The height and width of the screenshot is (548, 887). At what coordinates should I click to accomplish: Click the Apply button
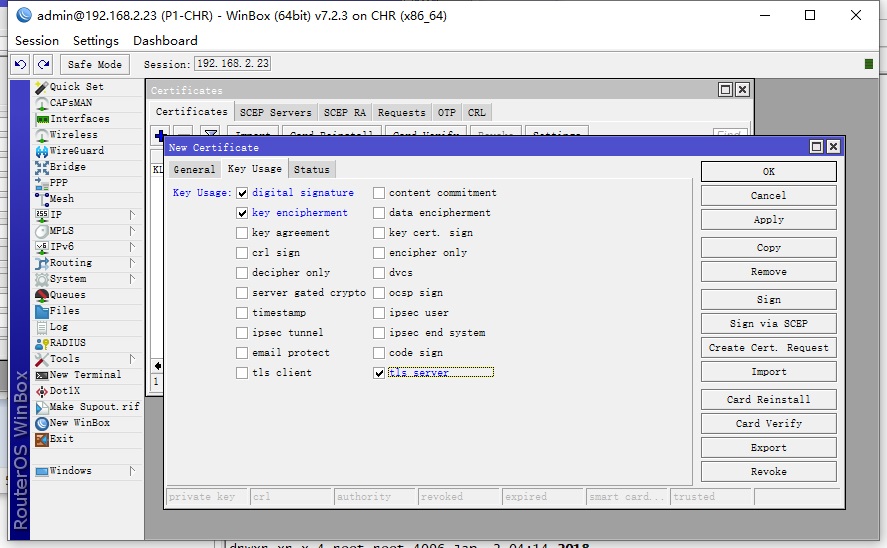[768, 220]
